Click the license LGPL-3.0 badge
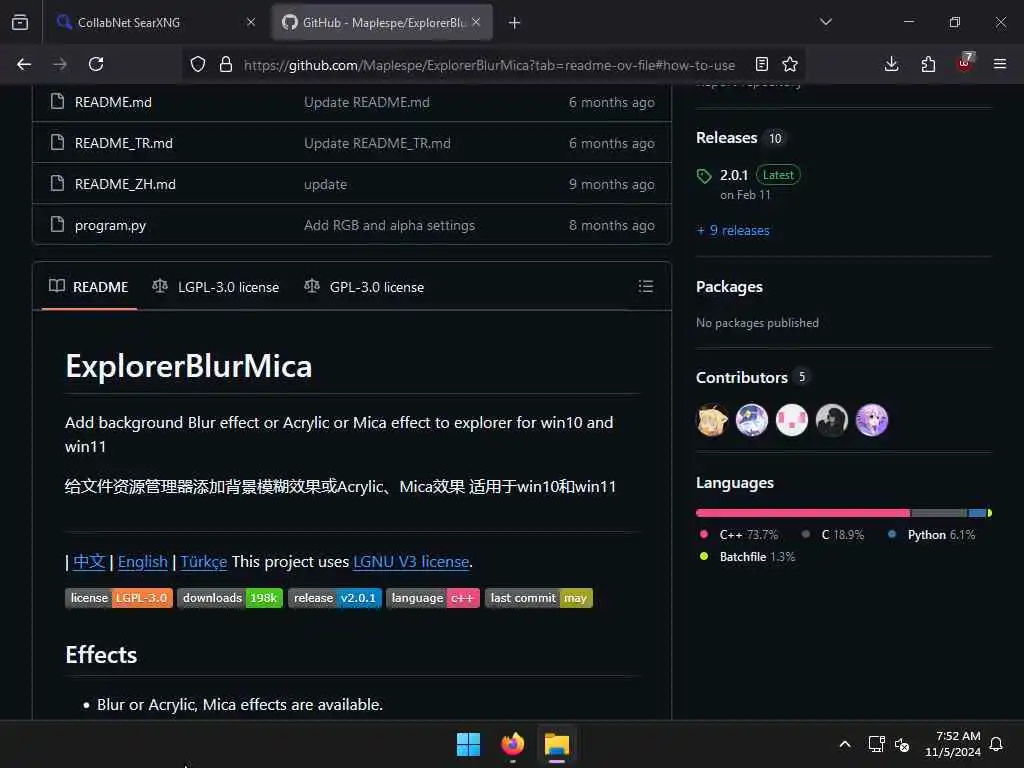Viewport: 1024px width, 768px height. pos(119,598)
